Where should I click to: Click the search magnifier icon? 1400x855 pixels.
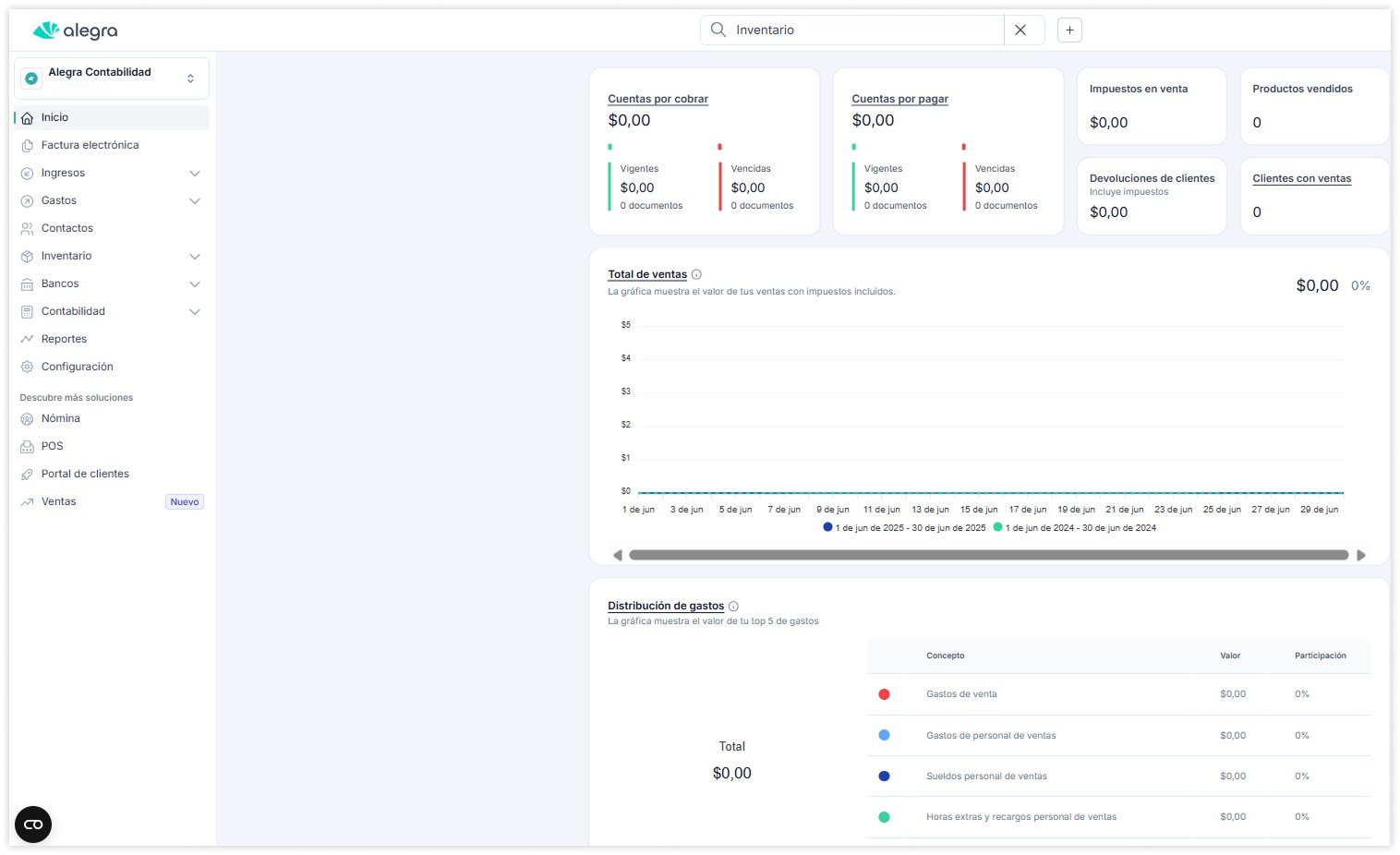[x=718, y=30]
